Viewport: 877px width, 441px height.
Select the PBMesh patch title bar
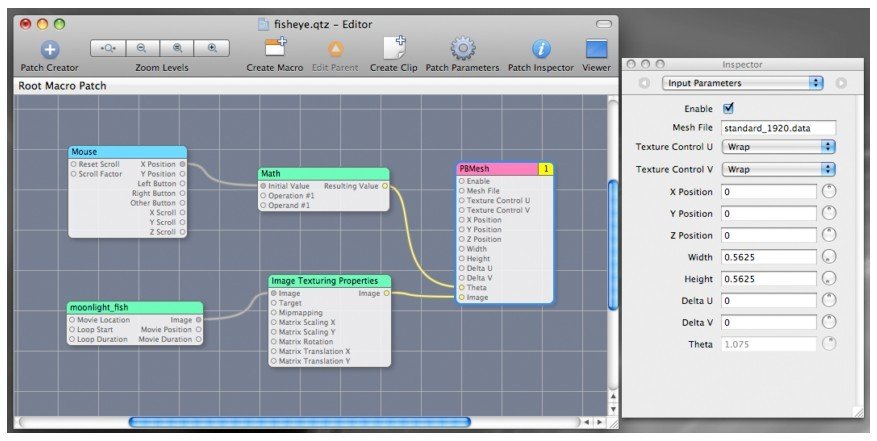click(x=497, y=169)
